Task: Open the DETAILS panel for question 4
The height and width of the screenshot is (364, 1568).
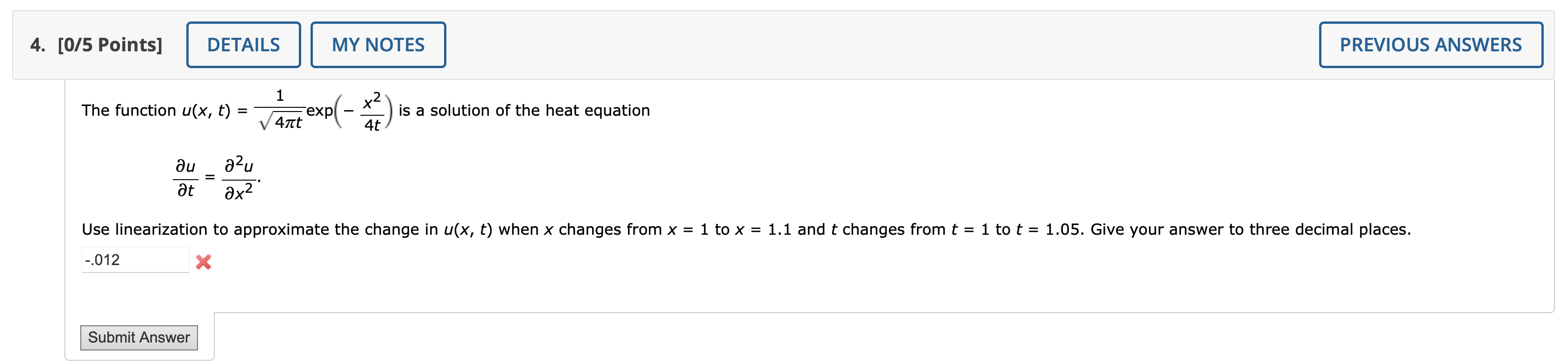Action: click(x=243, y=44)
